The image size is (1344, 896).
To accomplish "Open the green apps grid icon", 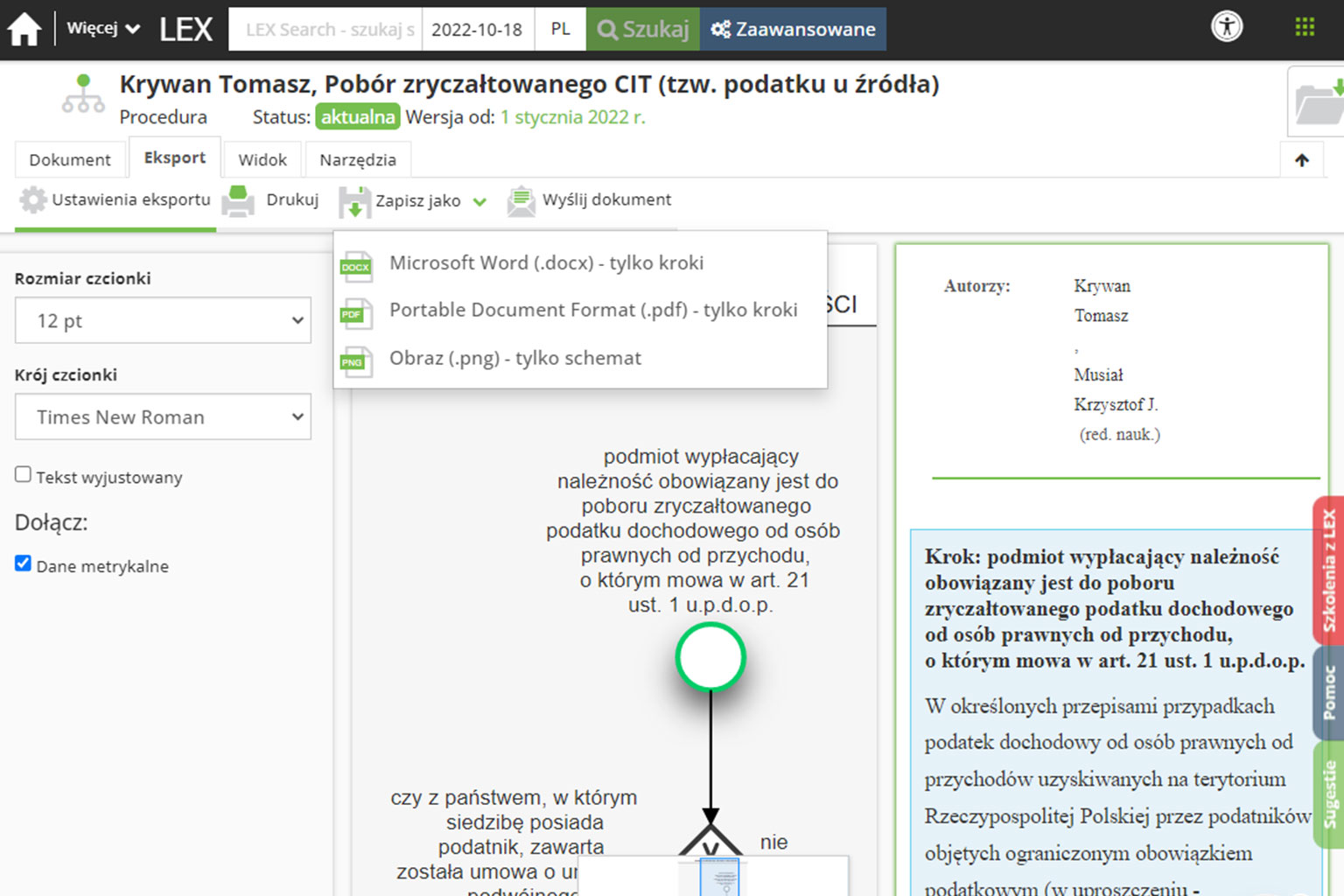I will tap(1304, 27).
